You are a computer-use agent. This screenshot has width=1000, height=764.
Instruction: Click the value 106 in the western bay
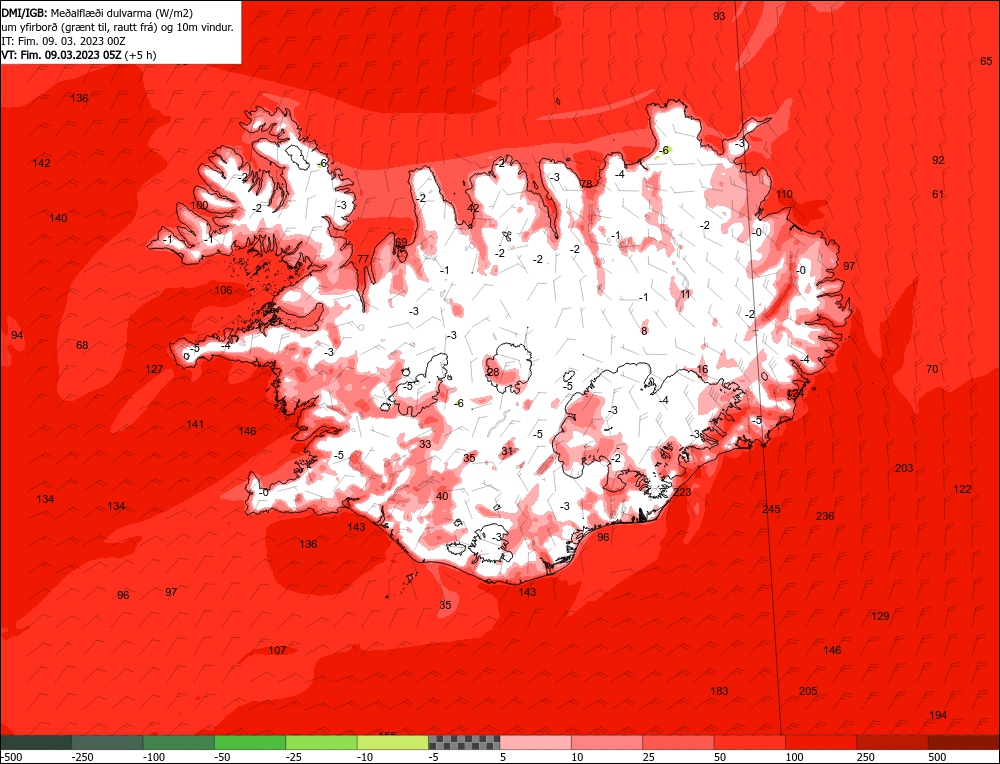pos(223,290)
